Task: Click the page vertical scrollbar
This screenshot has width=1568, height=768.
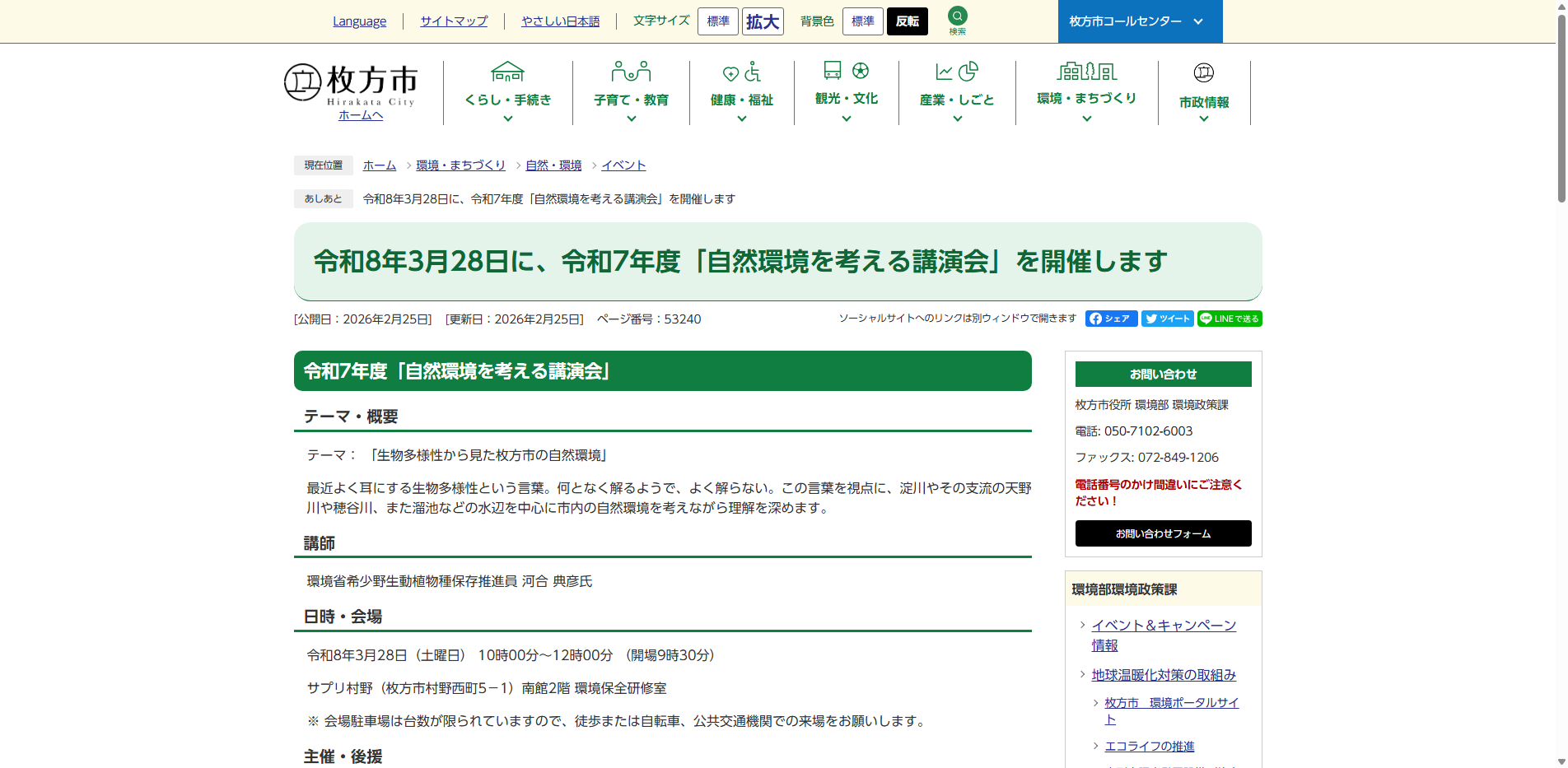Action: click(x=1561, y=107)
